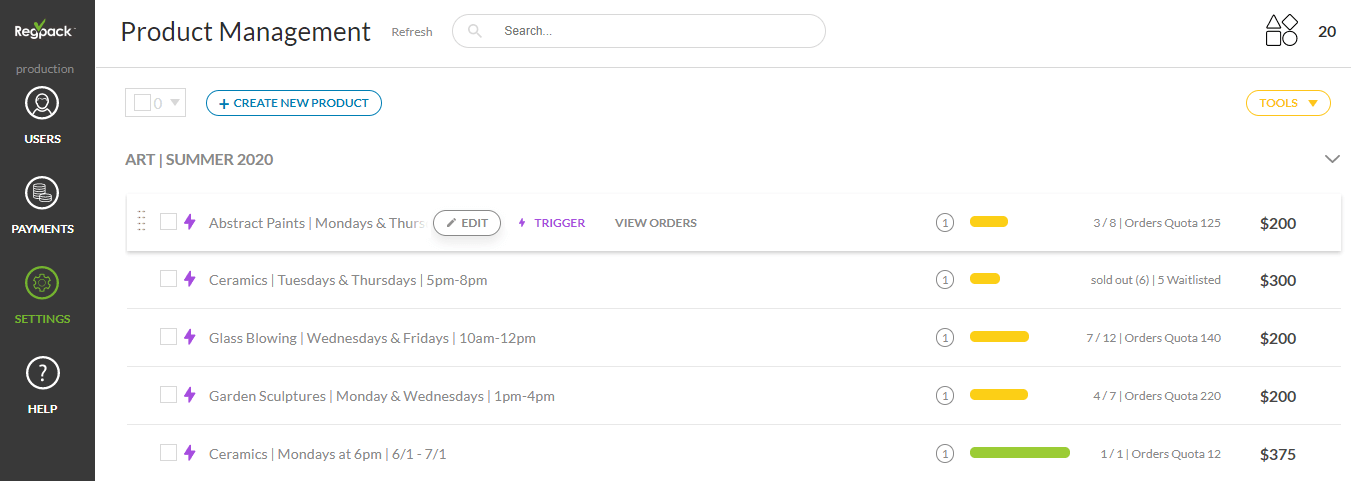Check the Abstract Paints product checkbox
The width and height of the screenshot is (1351, 481).
(x=168, y=222)
